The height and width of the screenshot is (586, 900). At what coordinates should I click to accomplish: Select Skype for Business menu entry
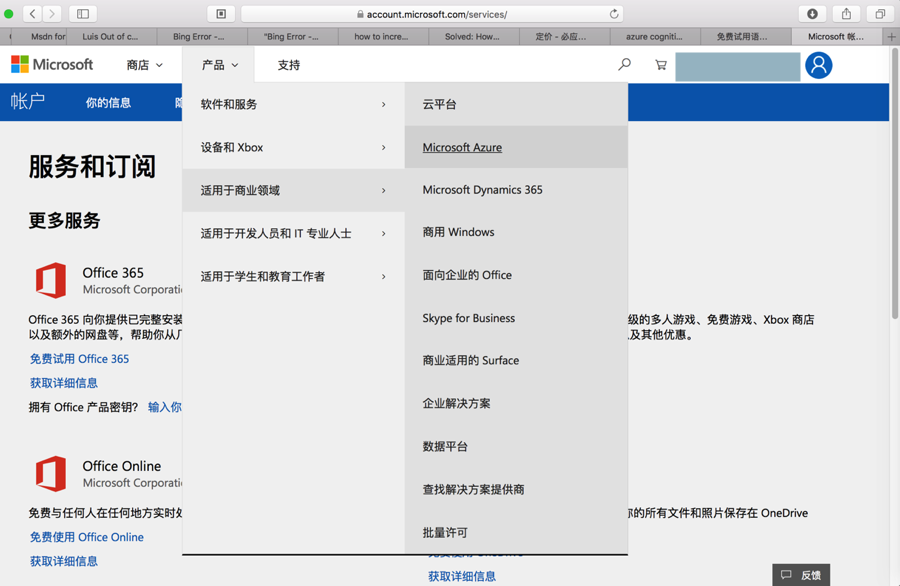click(x=516, y=318)
